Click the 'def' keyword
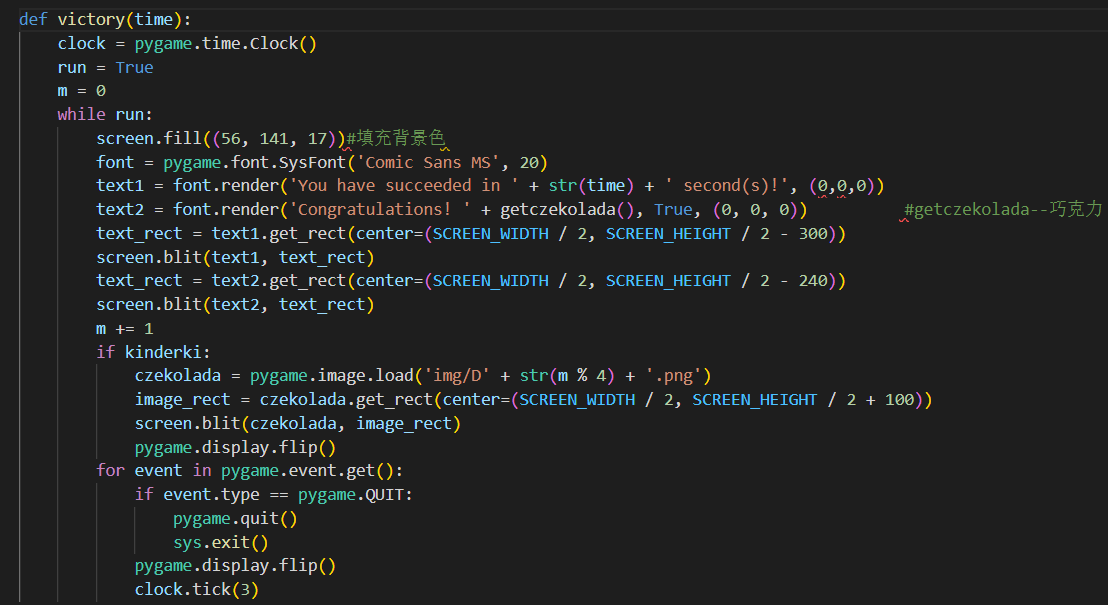 [33, 19]
